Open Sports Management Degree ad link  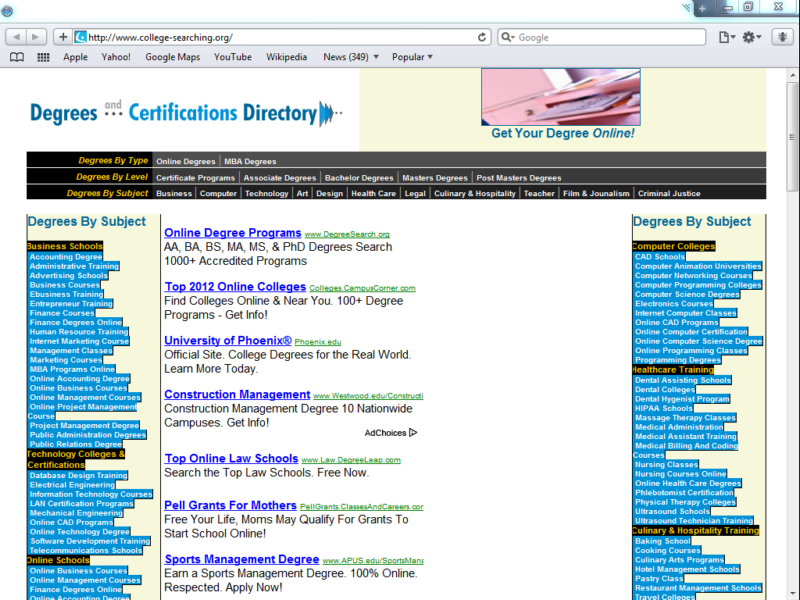[x=242, y=560]
